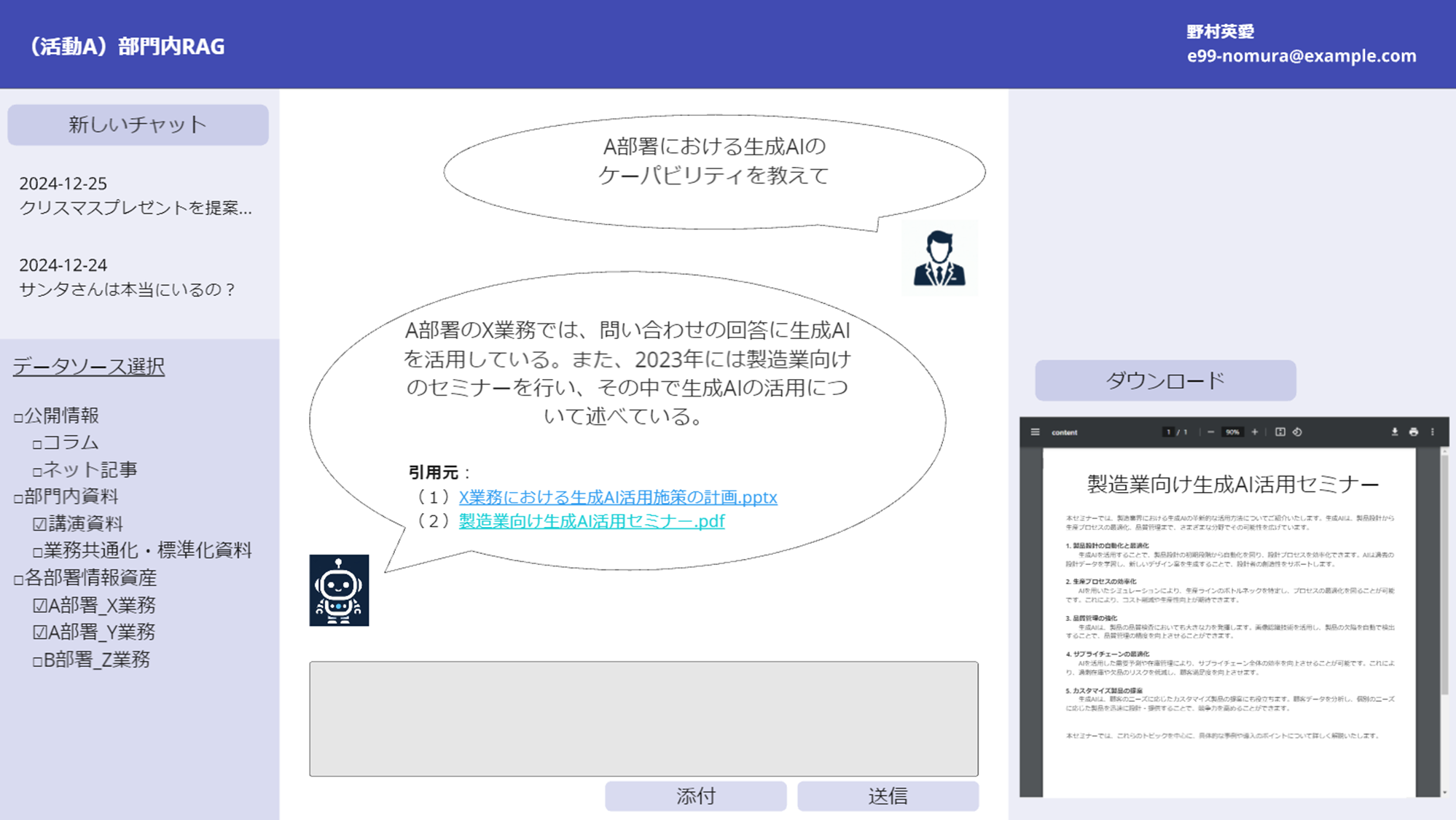Click the fit-to-page icon in PDF toolbar
Viewport: 1456px width, 820px height.
1280,432
